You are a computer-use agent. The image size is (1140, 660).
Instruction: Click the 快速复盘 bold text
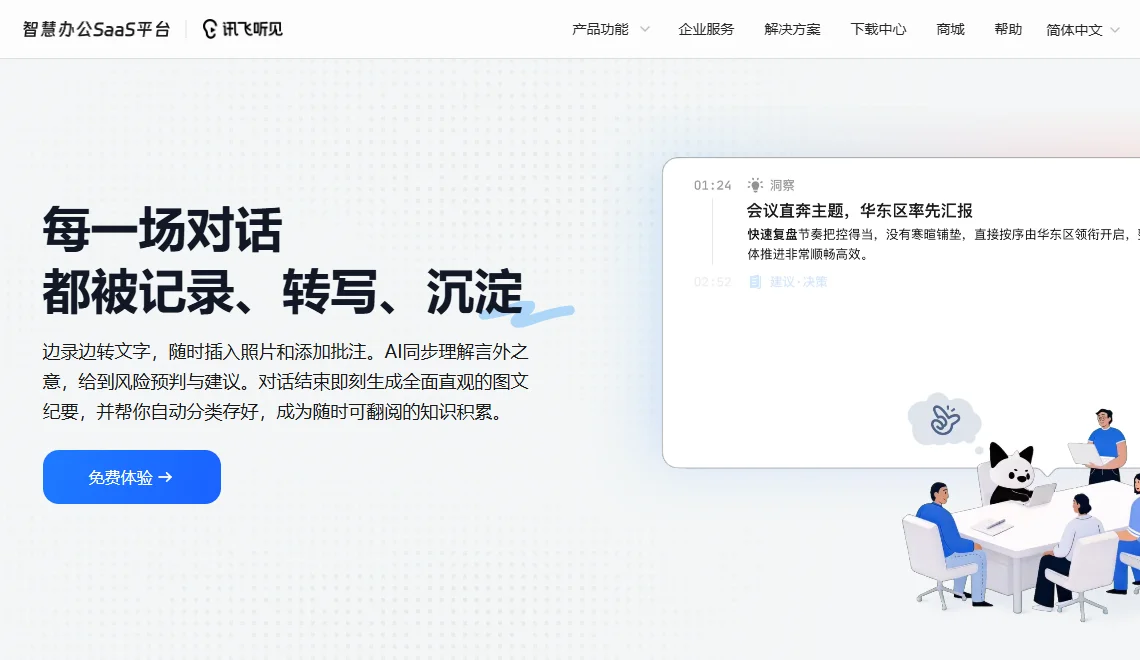(x=772, y=234)
